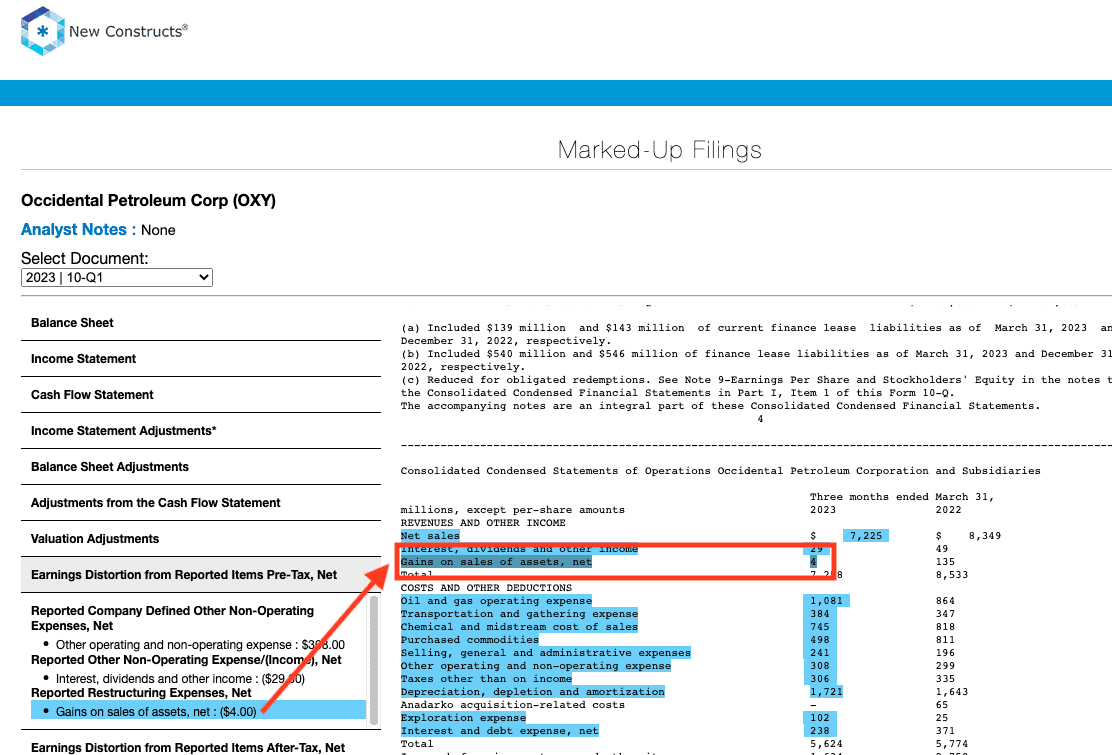Click the New Constructs hexagon logo icon
This screenshot has width=1112, height=755.
pos(43,31)
